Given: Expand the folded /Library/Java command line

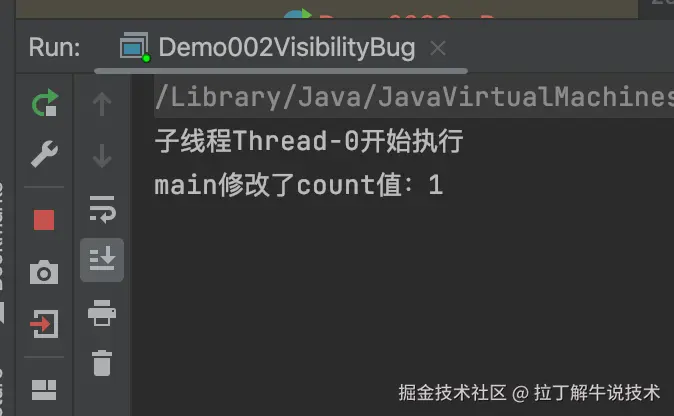Looking at the screenshot, I should tap(414, 96).
